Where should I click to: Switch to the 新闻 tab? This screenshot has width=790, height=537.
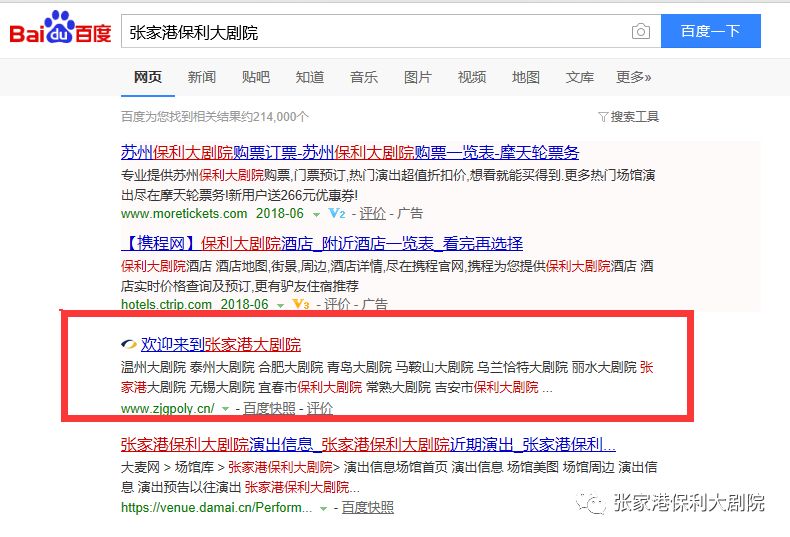202,77
